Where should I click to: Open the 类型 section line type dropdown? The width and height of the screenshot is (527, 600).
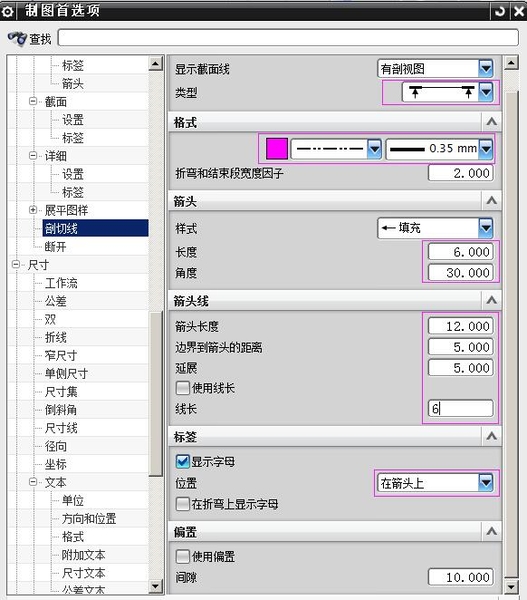pos(485,92)
